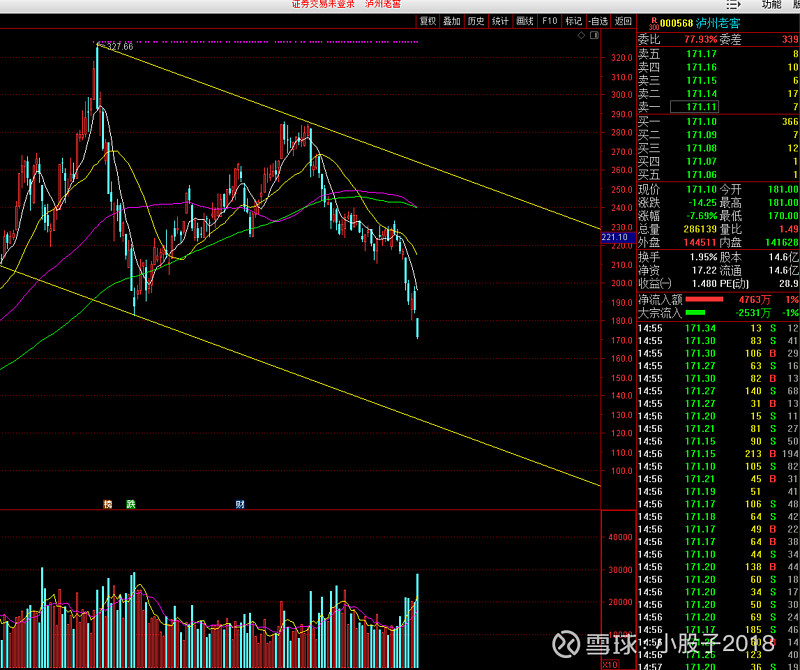Click the 涨幅 value -7.69%

tap(703, 216)
